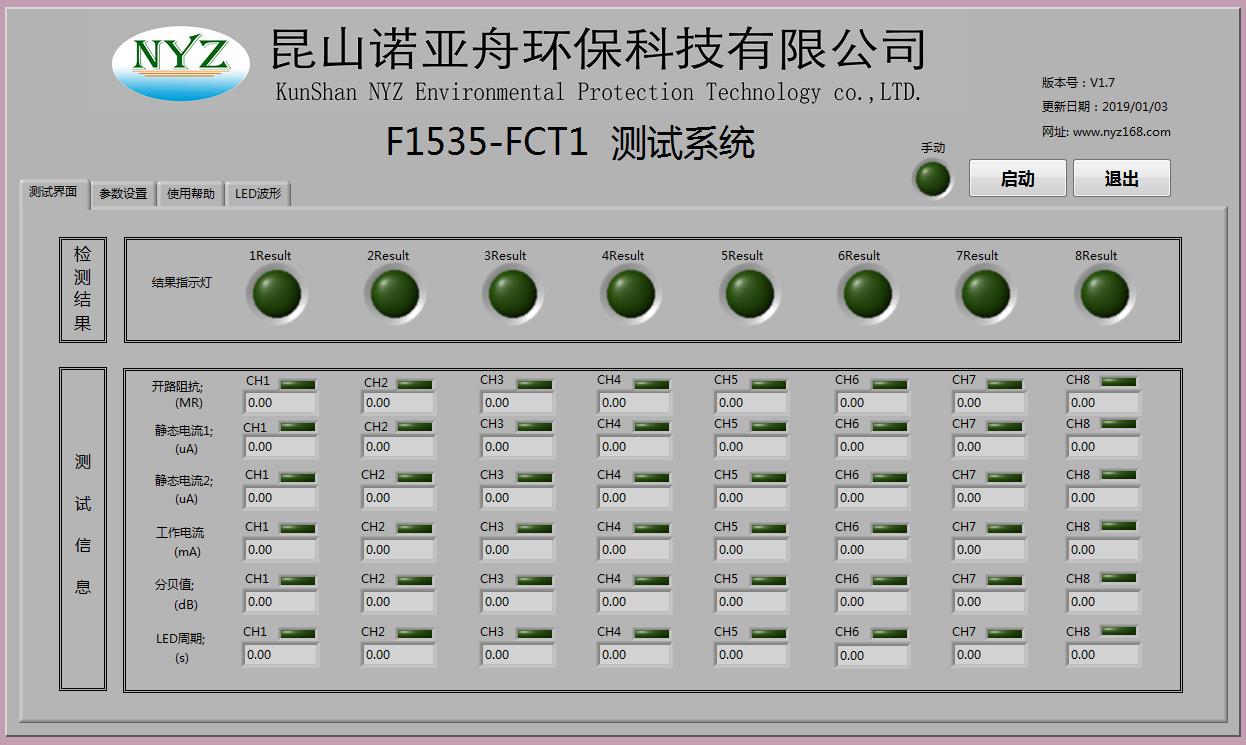
Task: Click the 结果指示灯 label
Action: (x=182, y=283)
